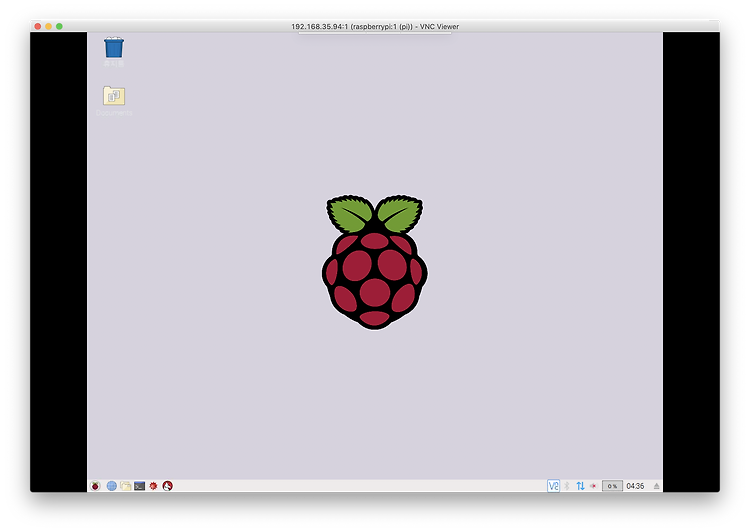Open the network arrows tray icon
Viewport: 750px width, 532px height.
[580, 486]
